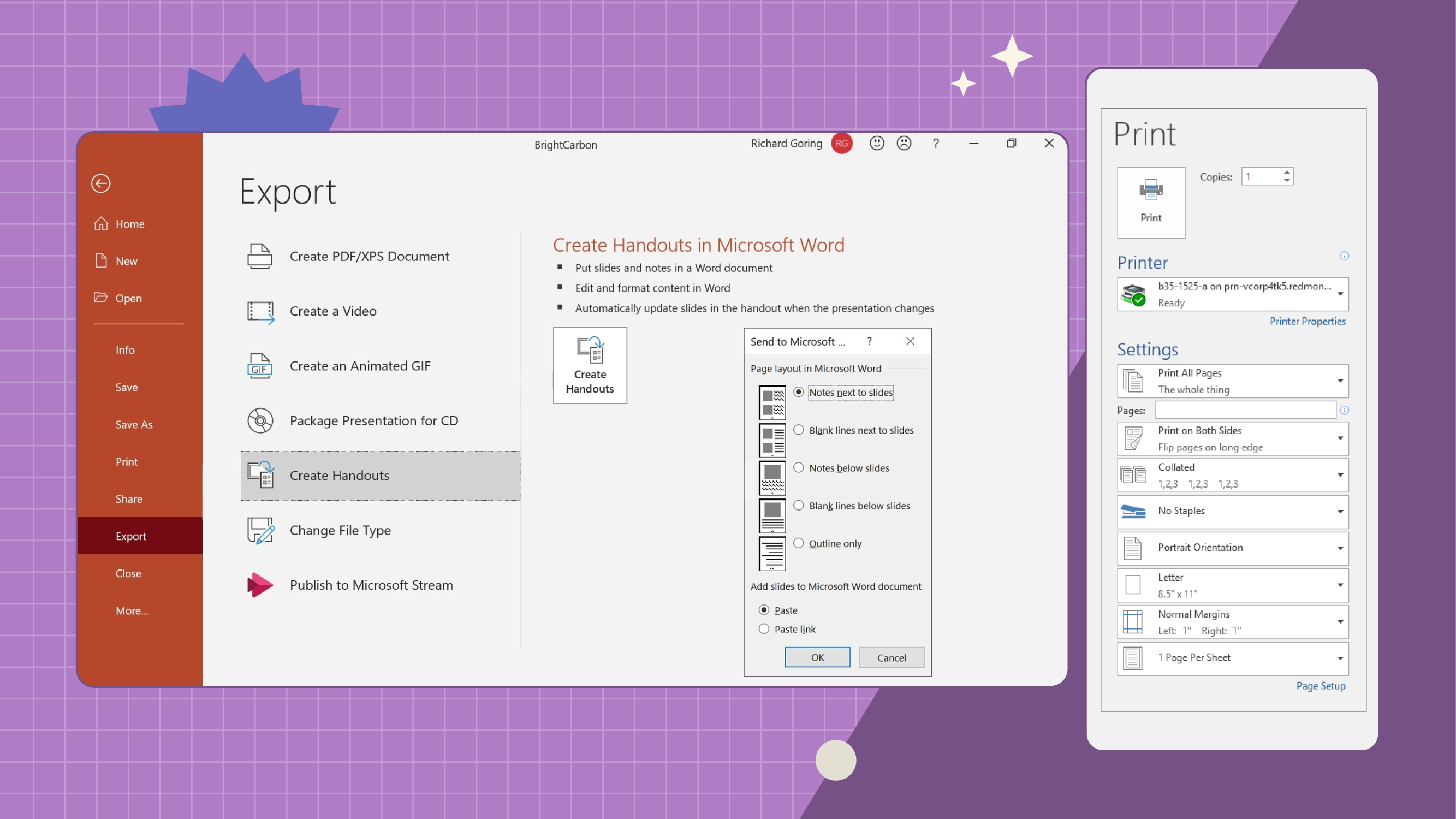Click the Create Handouts icon

coord(591,365)
